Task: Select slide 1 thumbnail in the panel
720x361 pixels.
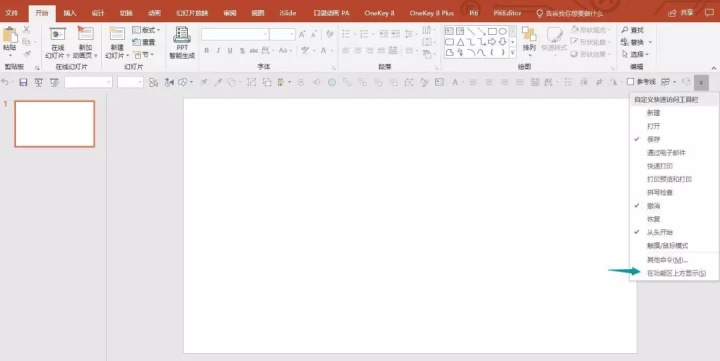Action: click(55, 124)
